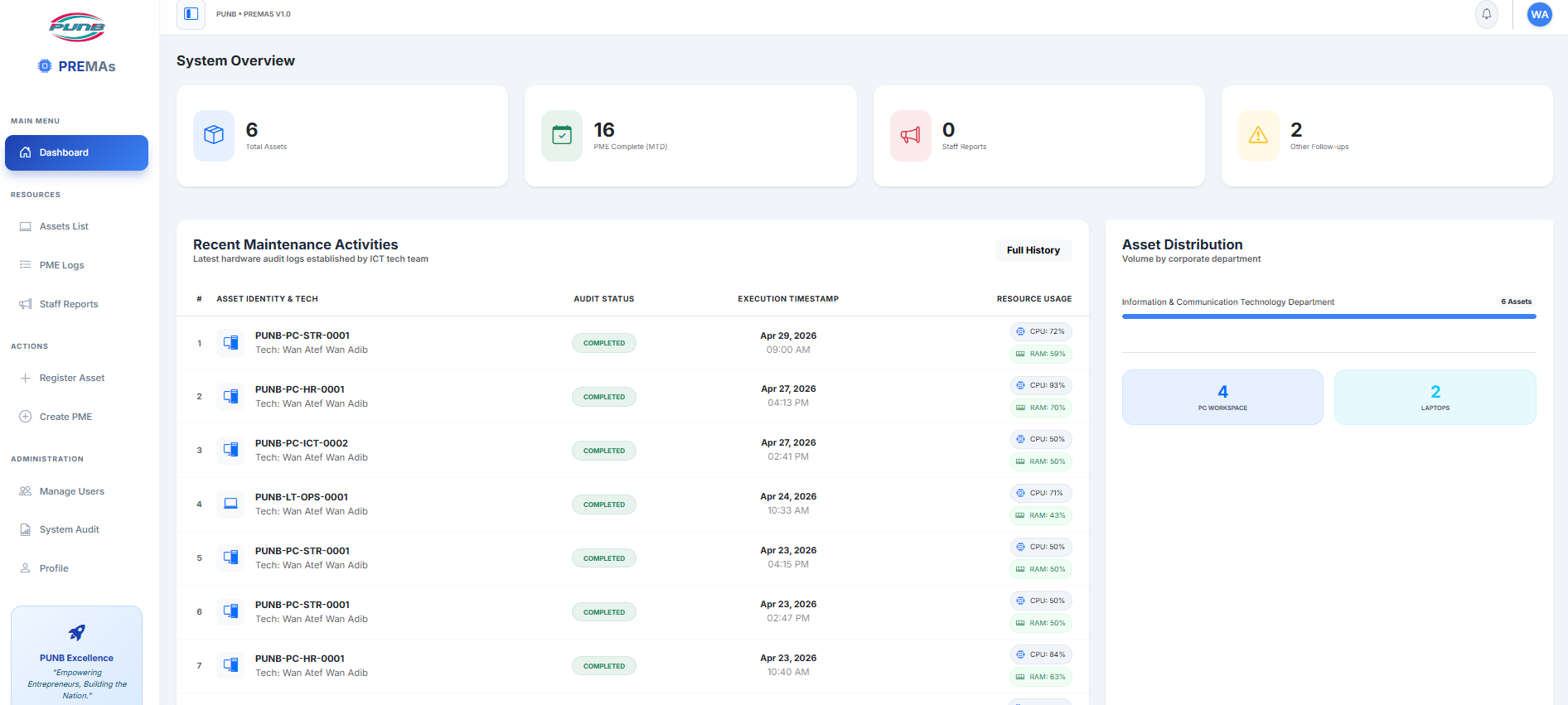This screenshot has width=1568, height=705.
Task: Click the RAM: 43% usage chip
Action: point(1041,515)
